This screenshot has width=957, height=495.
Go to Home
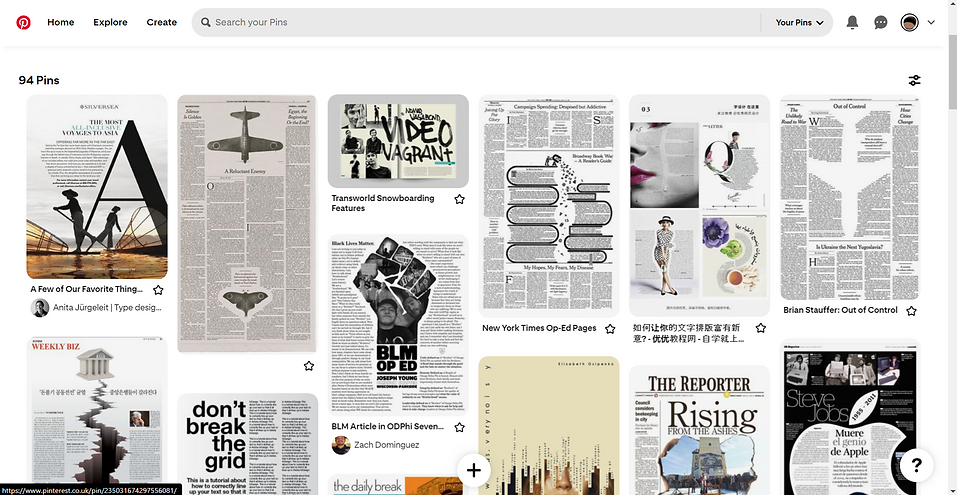tap(60, 23)
